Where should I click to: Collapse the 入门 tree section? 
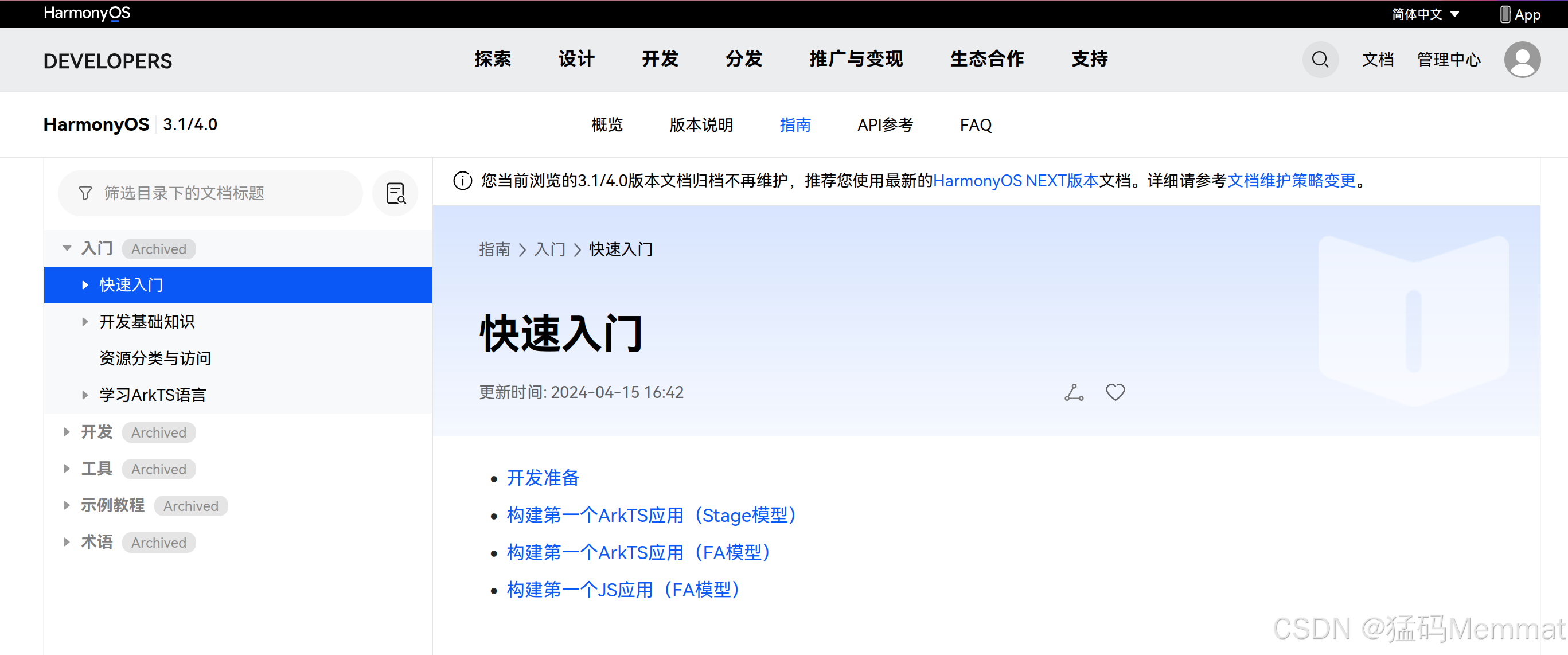67,248
